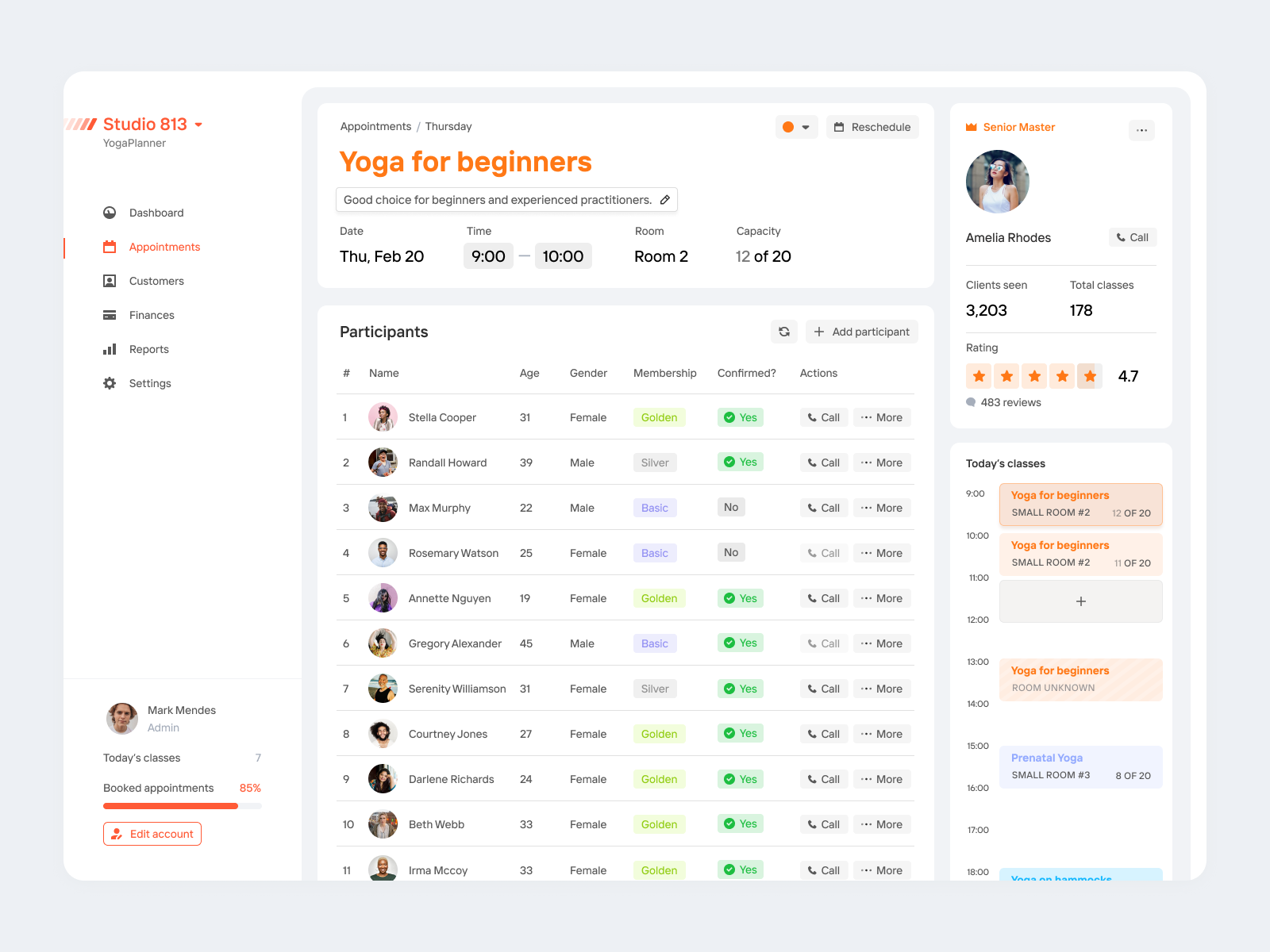Go to Appointments in the sidebar
The image size is (1270, 952).
[x=164, y=247]
